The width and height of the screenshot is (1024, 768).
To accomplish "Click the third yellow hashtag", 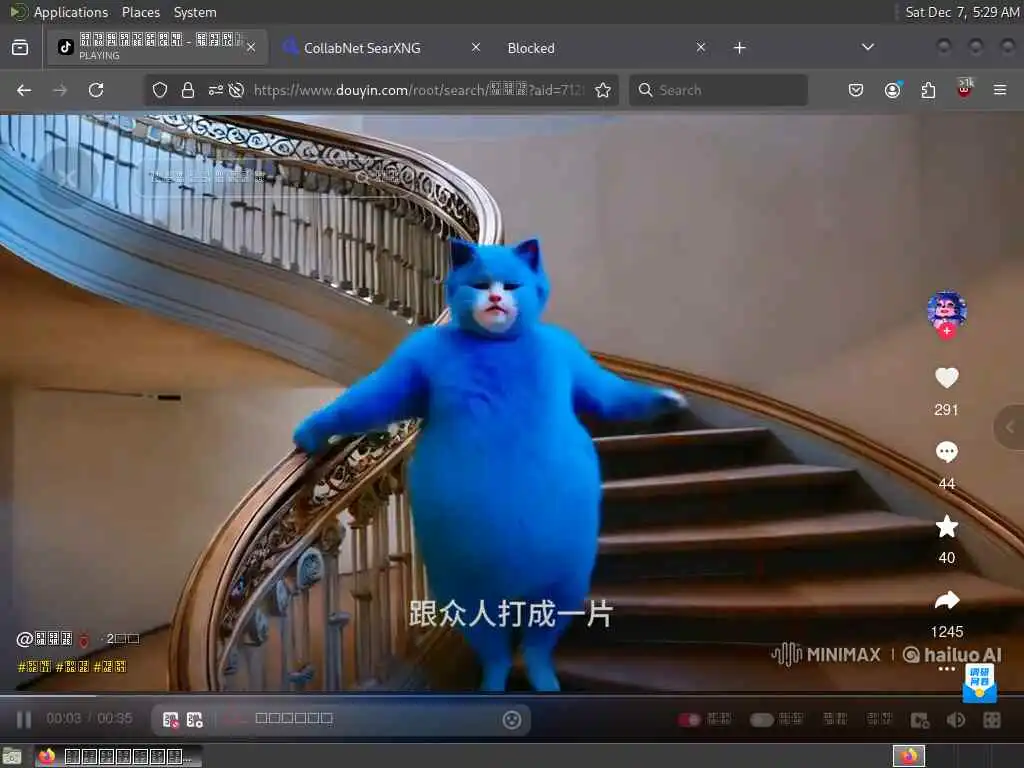I will coord(110,667).
